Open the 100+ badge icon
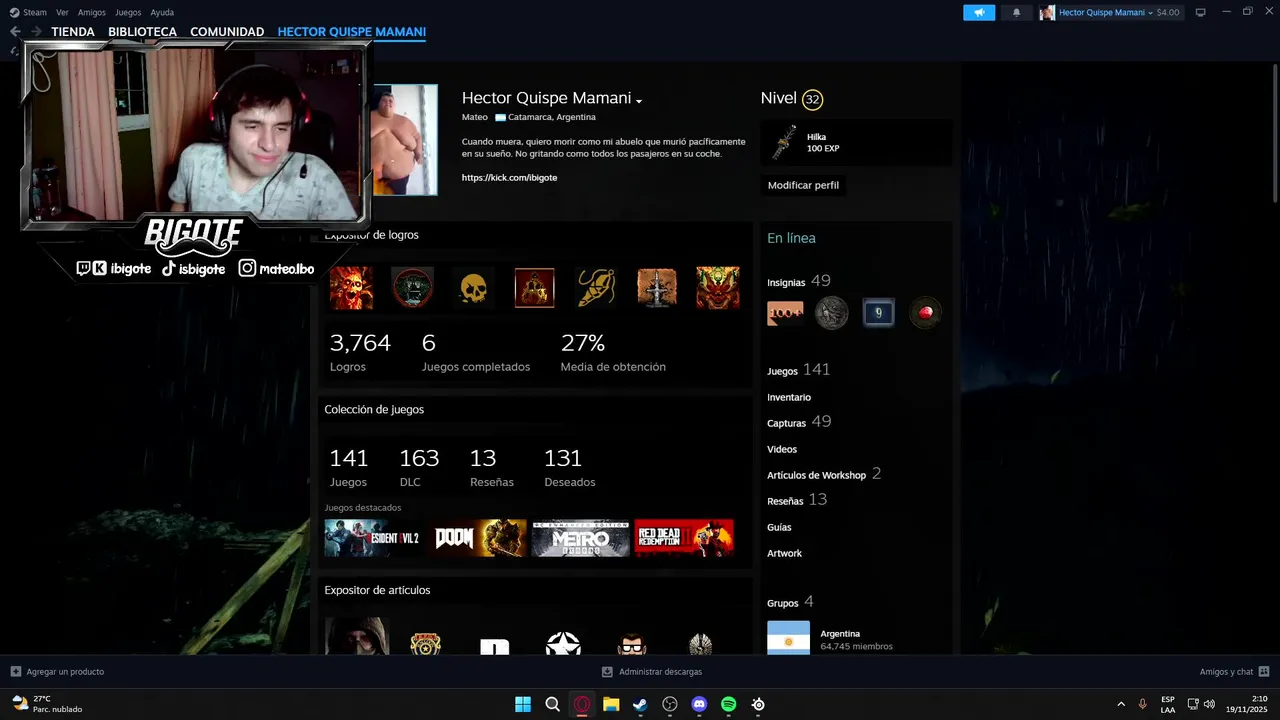This screenshot has width=1280, height=720. tap(785, 313)
